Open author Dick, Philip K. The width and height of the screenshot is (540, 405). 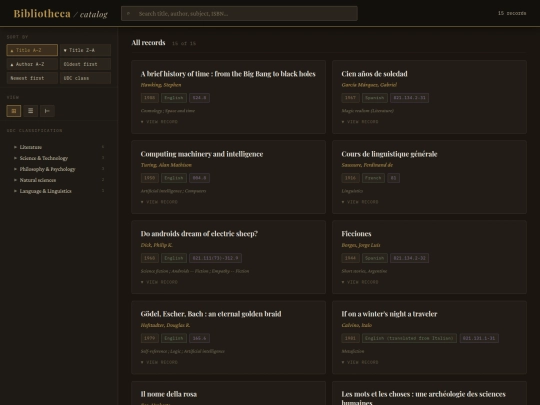(157, 245)
